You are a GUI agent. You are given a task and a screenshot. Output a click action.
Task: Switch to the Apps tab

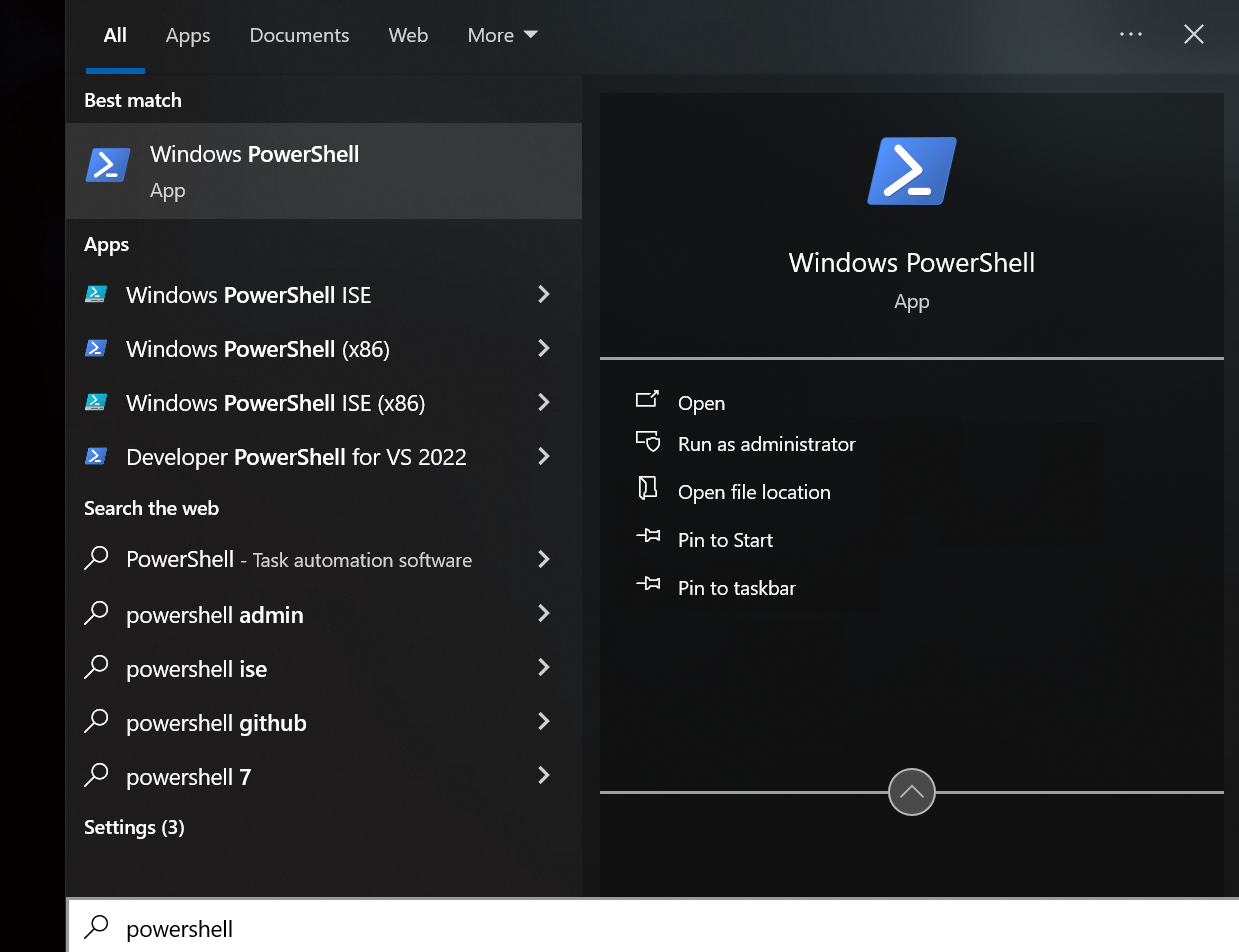(x=188, y=35)
